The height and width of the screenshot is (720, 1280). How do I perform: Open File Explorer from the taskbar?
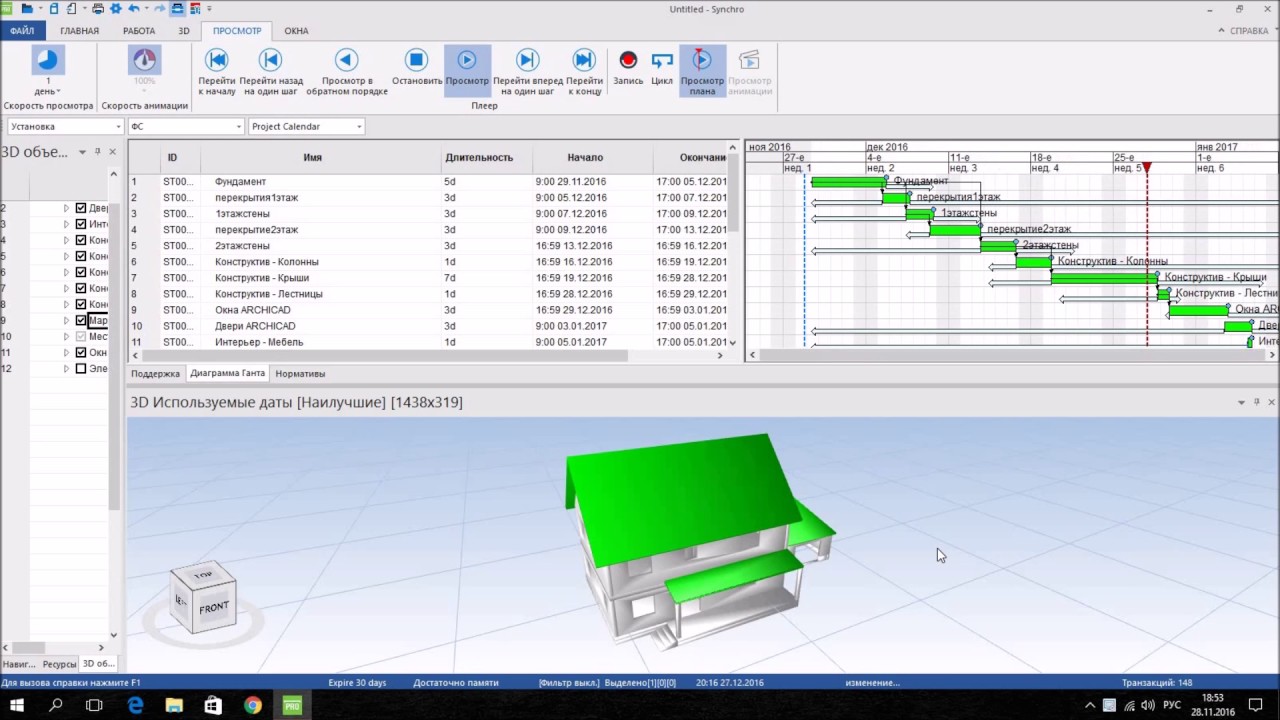click(174, 705)
